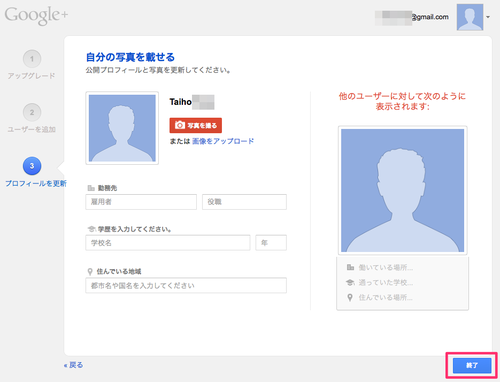
Task: Click the 画像をアップロード link
Action: click(223, 141)
